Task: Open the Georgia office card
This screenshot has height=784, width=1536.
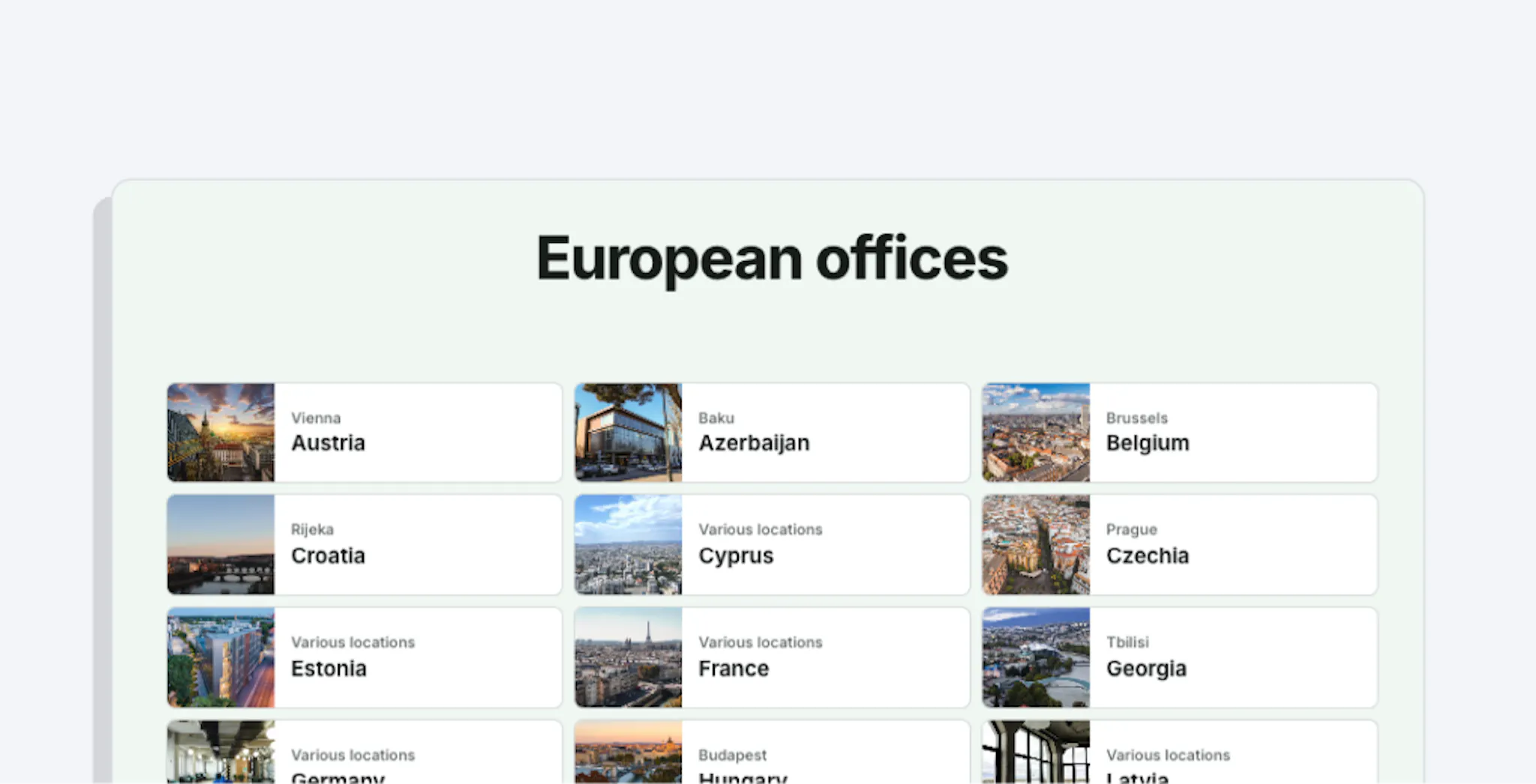Action: pos(1180,657)
